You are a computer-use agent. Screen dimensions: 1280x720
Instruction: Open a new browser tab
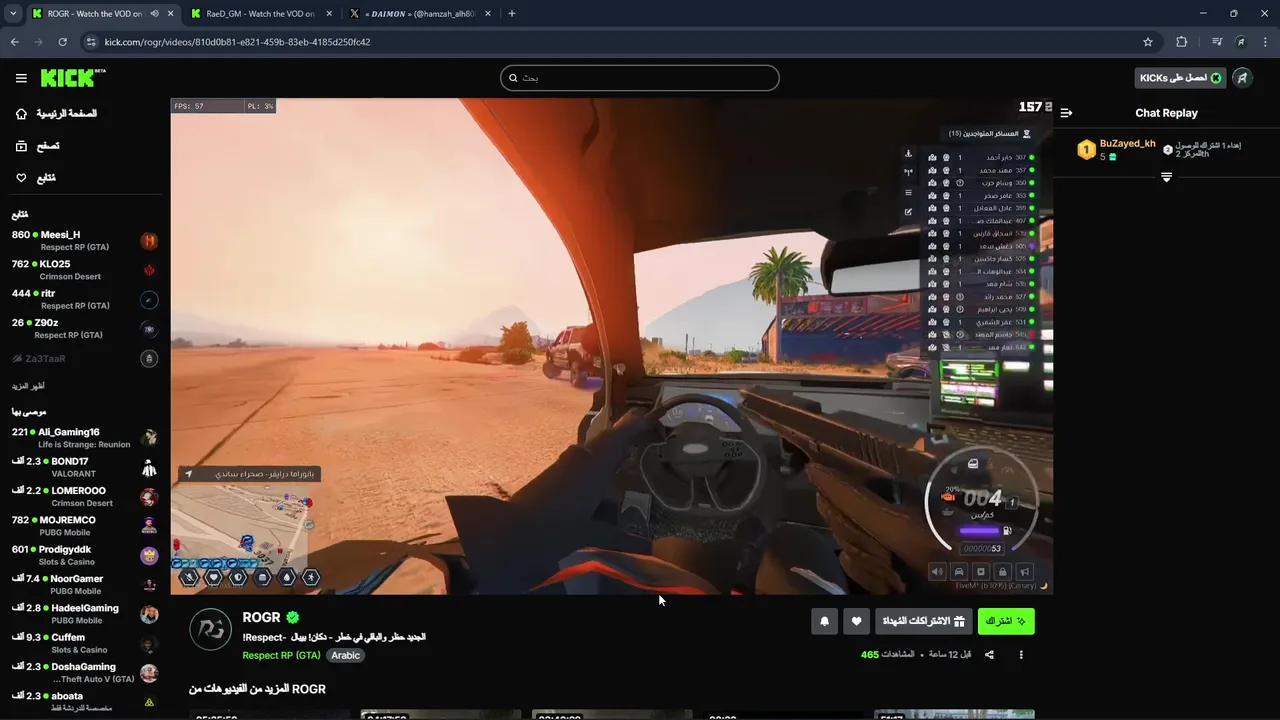(x=512, y=14)
